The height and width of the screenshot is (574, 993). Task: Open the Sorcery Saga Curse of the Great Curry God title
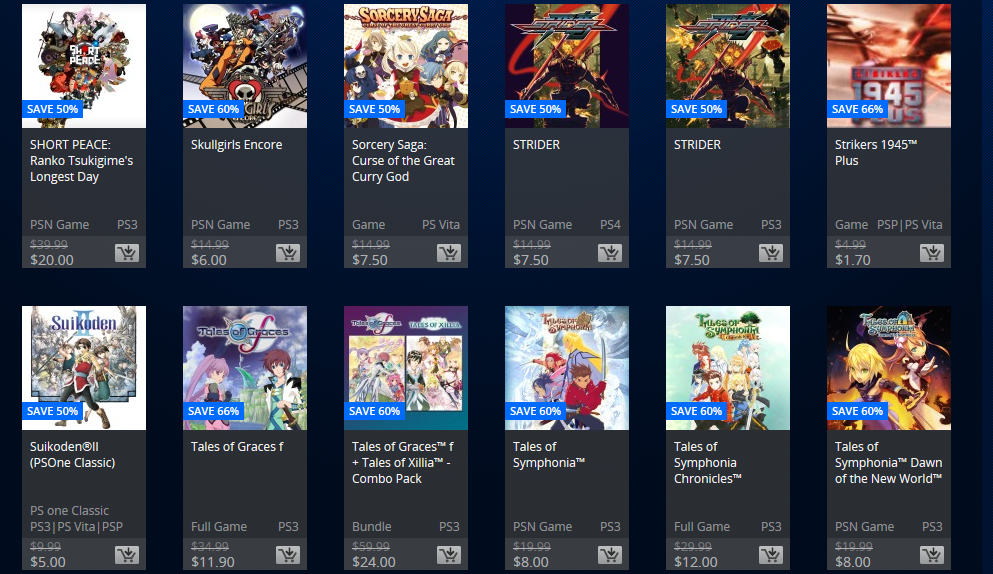tap(403, 161)
